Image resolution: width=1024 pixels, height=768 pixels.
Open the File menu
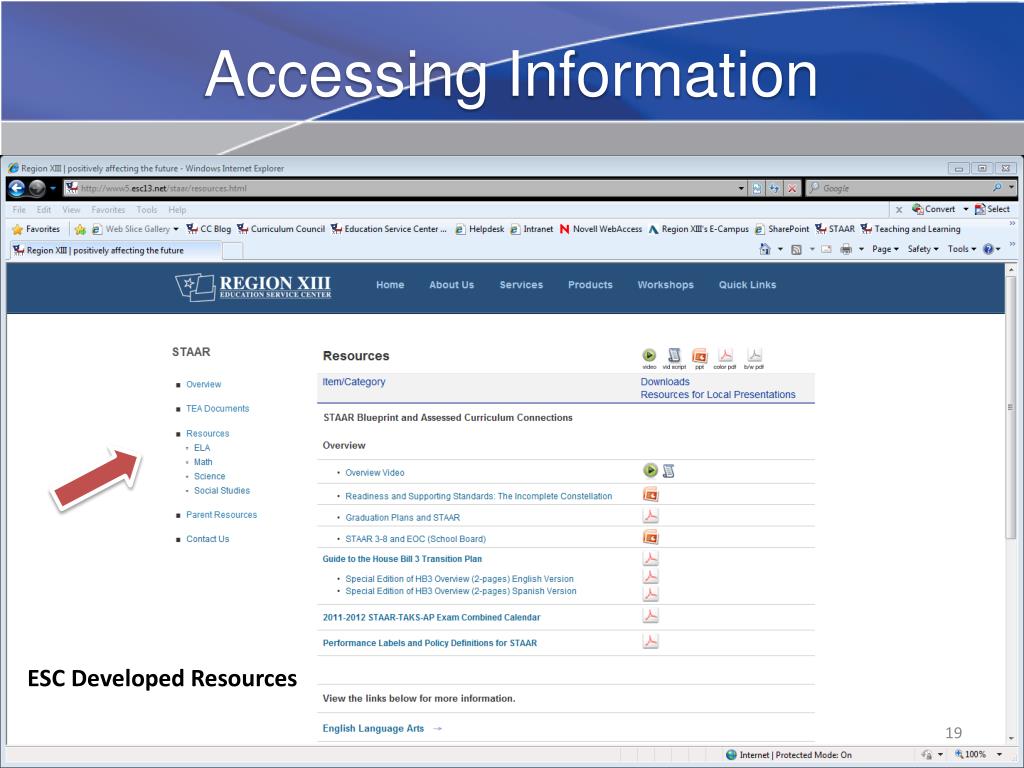[19, 210]
